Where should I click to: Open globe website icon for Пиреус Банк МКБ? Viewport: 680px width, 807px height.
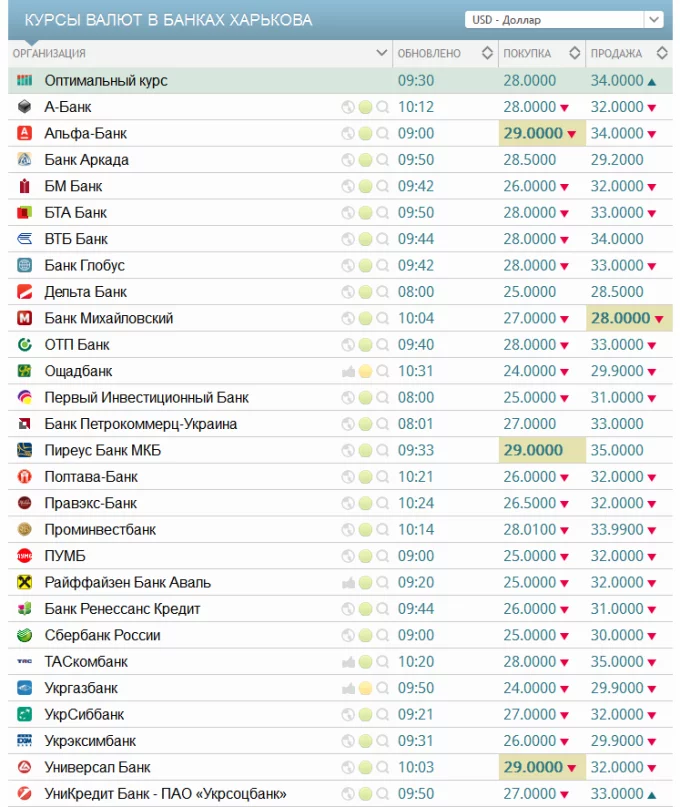348,450
